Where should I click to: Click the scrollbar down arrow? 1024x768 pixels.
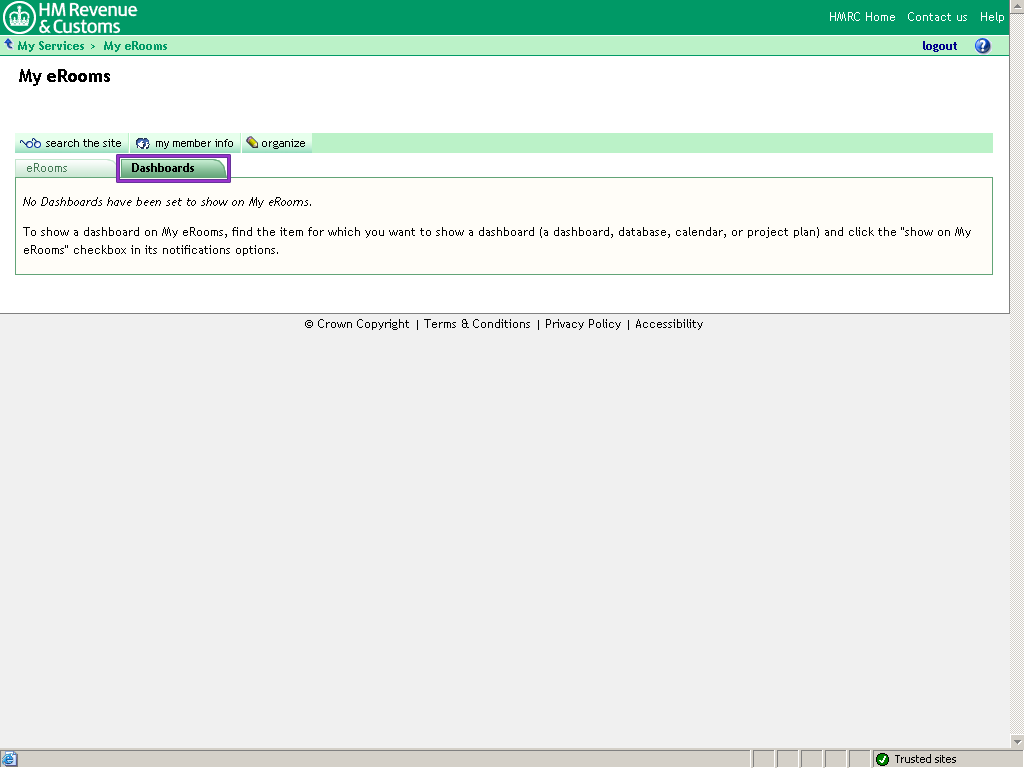coord(1017,741)
